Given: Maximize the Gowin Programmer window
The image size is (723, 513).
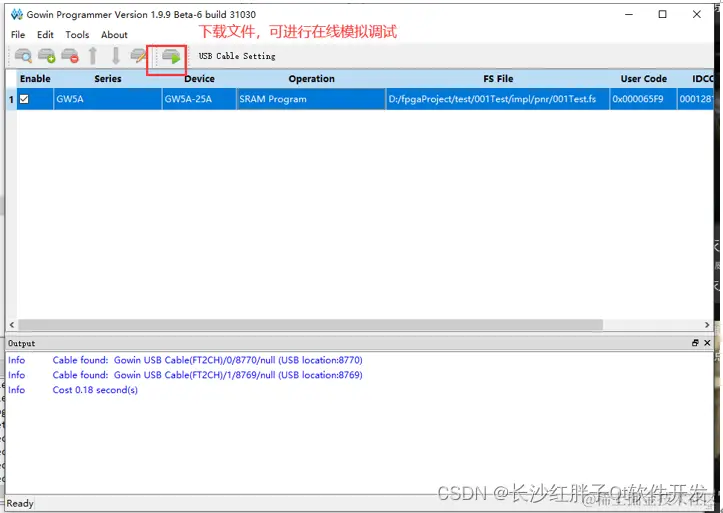Looking at the screenshot, I should [x=663, y=14].
